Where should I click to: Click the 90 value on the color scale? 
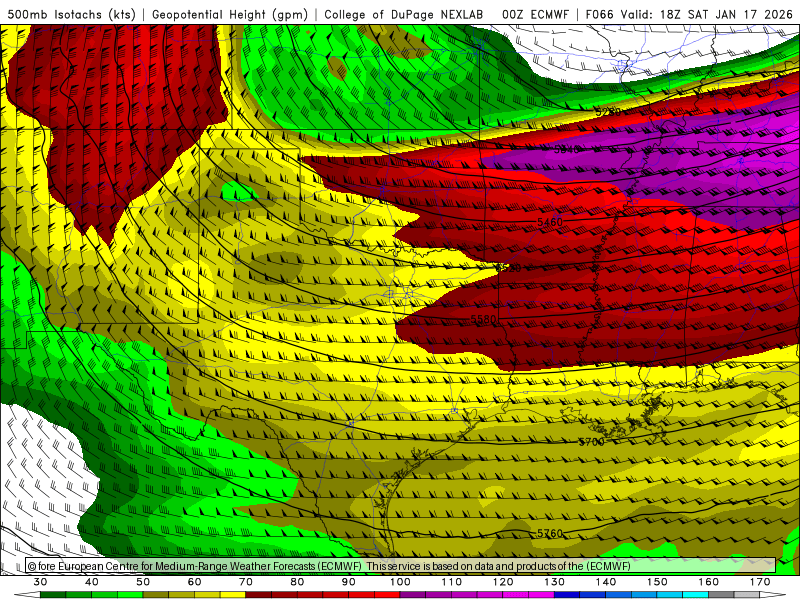349,582
